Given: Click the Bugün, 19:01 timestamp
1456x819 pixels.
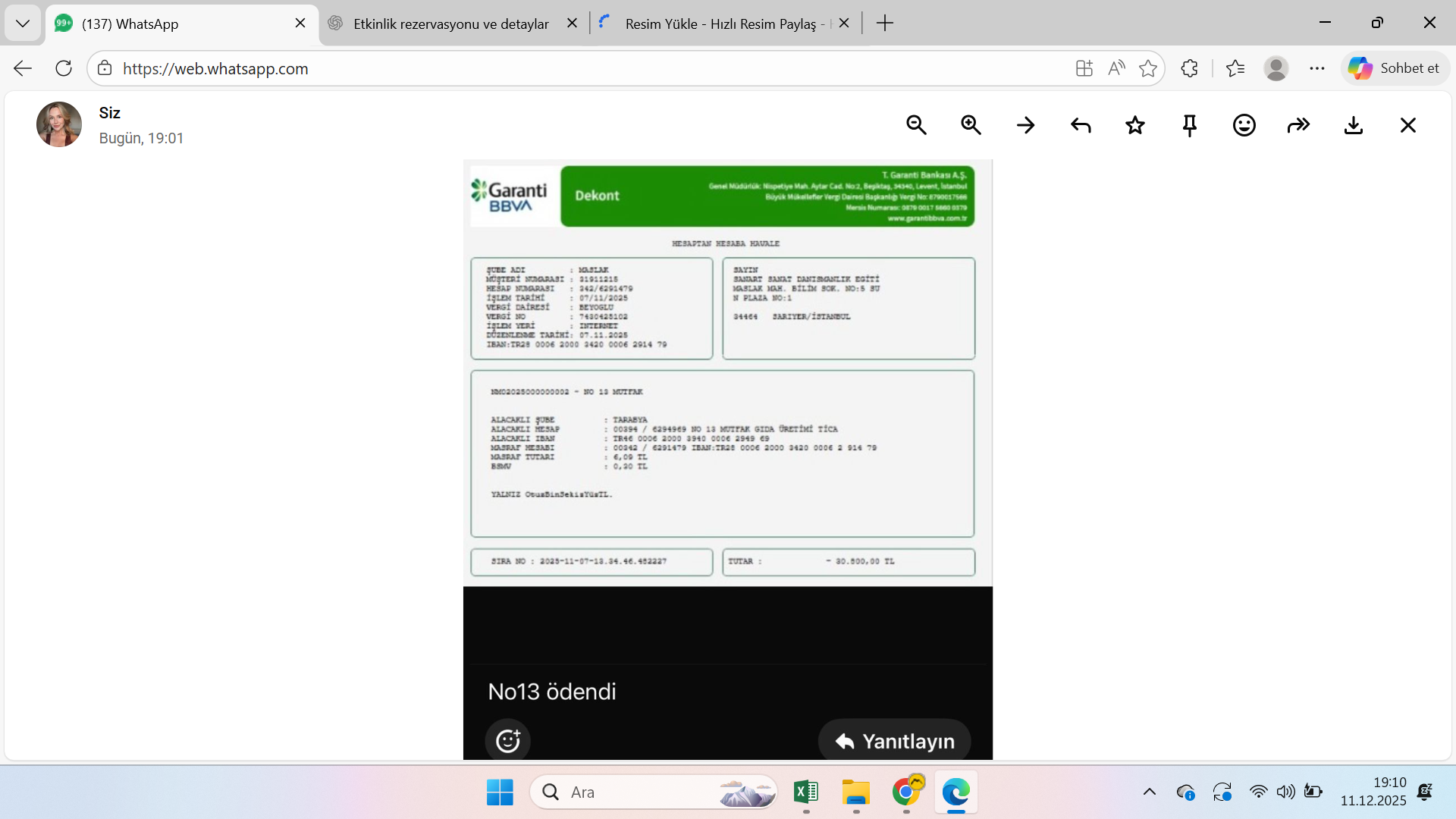Looking at the screenshot, I should pyautogui.click(x=141, y=138).
